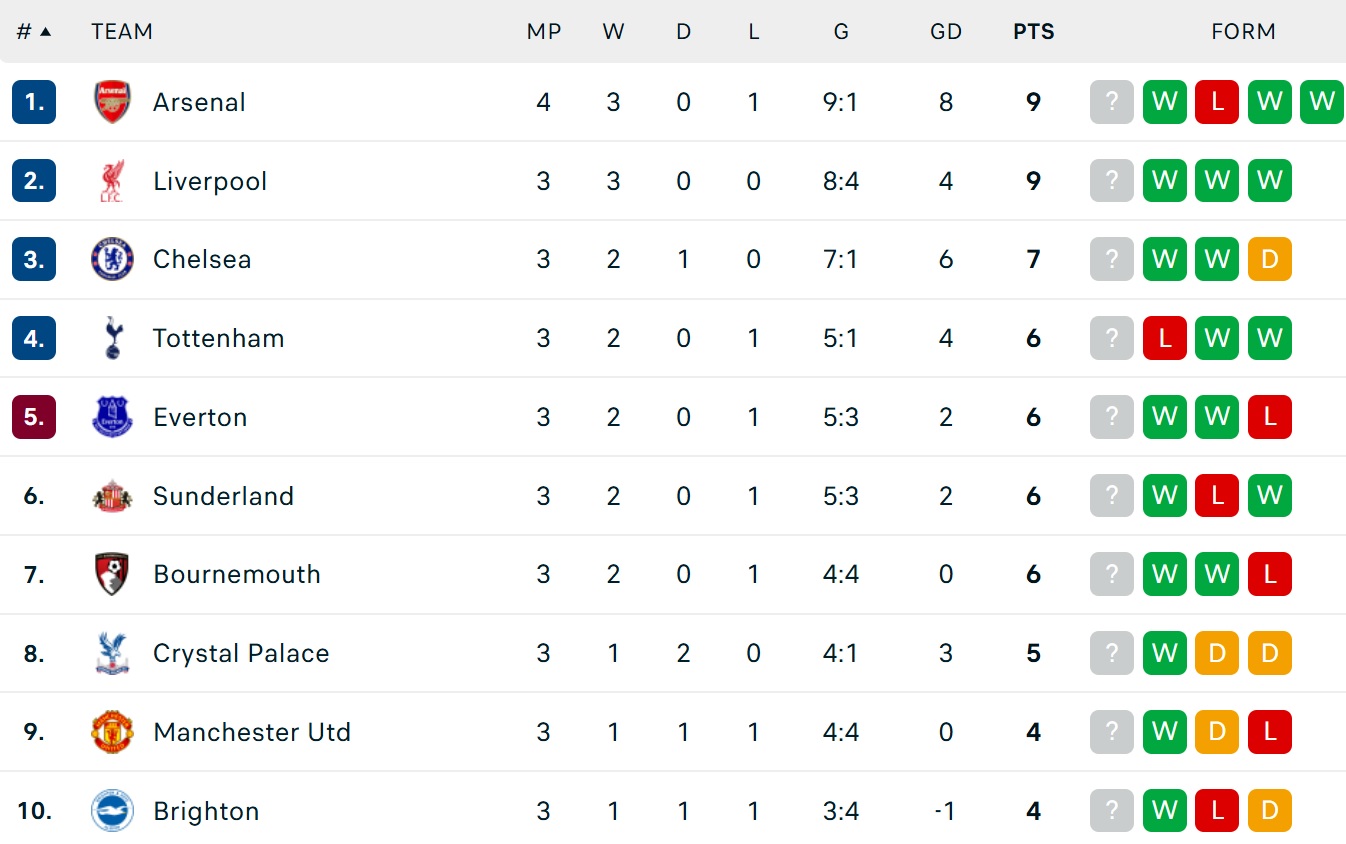Click the Chelsea club crest
1346x844 pixels.
112,259
